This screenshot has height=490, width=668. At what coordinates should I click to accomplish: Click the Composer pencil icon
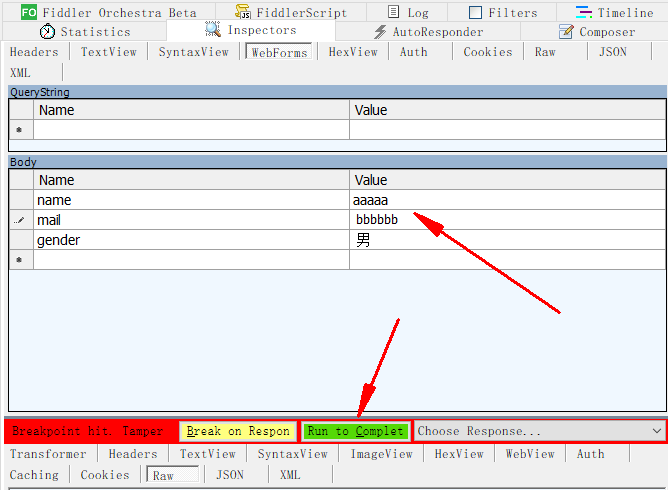566,32
